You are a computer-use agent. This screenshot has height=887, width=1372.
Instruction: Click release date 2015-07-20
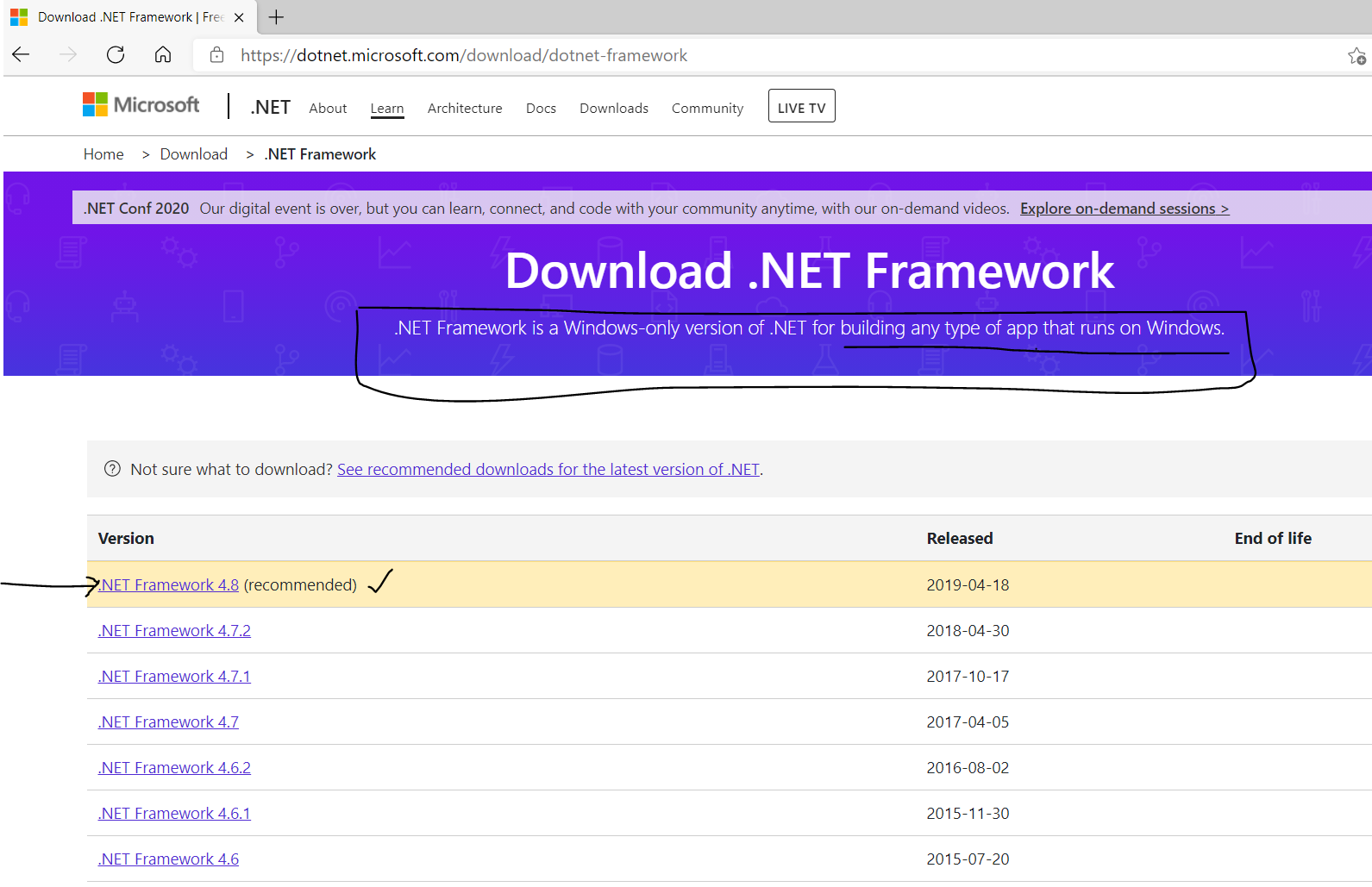click(968, 859)
